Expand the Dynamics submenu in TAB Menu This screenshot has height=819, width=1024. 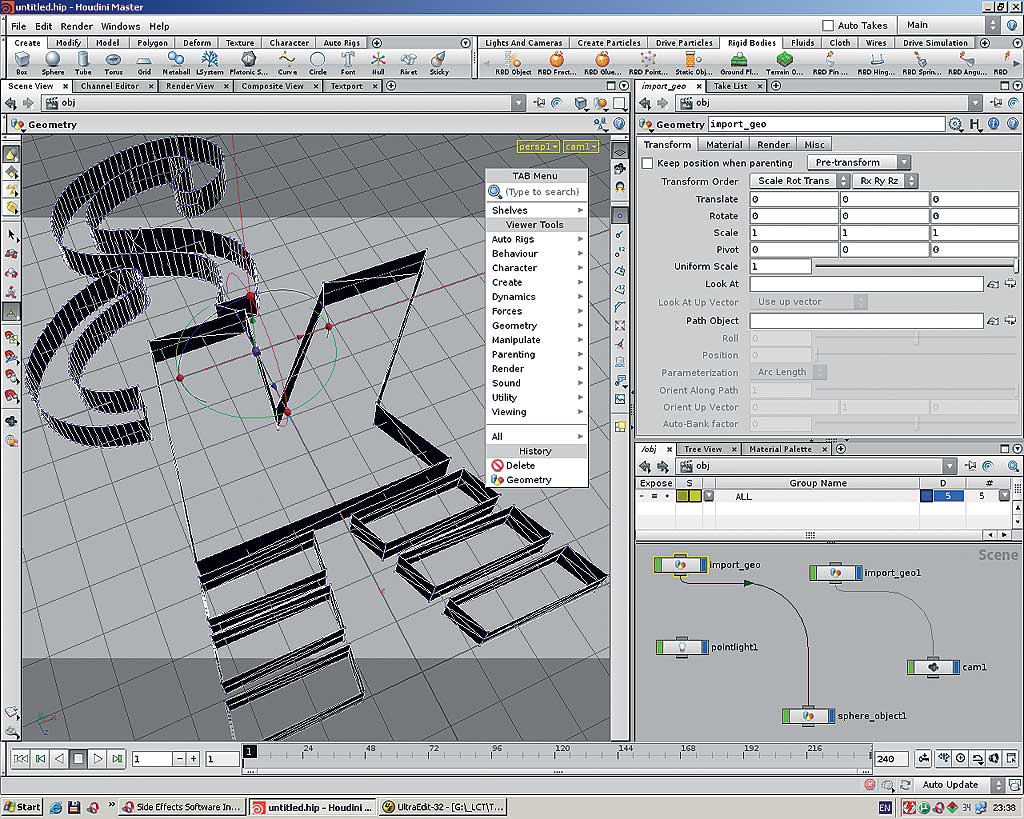coord(536,297)
